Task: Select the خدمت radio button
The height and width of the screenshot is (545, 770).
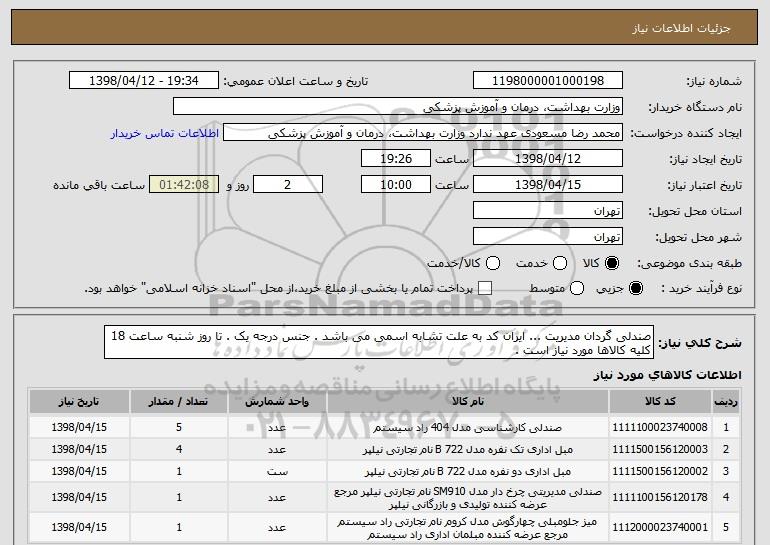Action: [560, 263]
